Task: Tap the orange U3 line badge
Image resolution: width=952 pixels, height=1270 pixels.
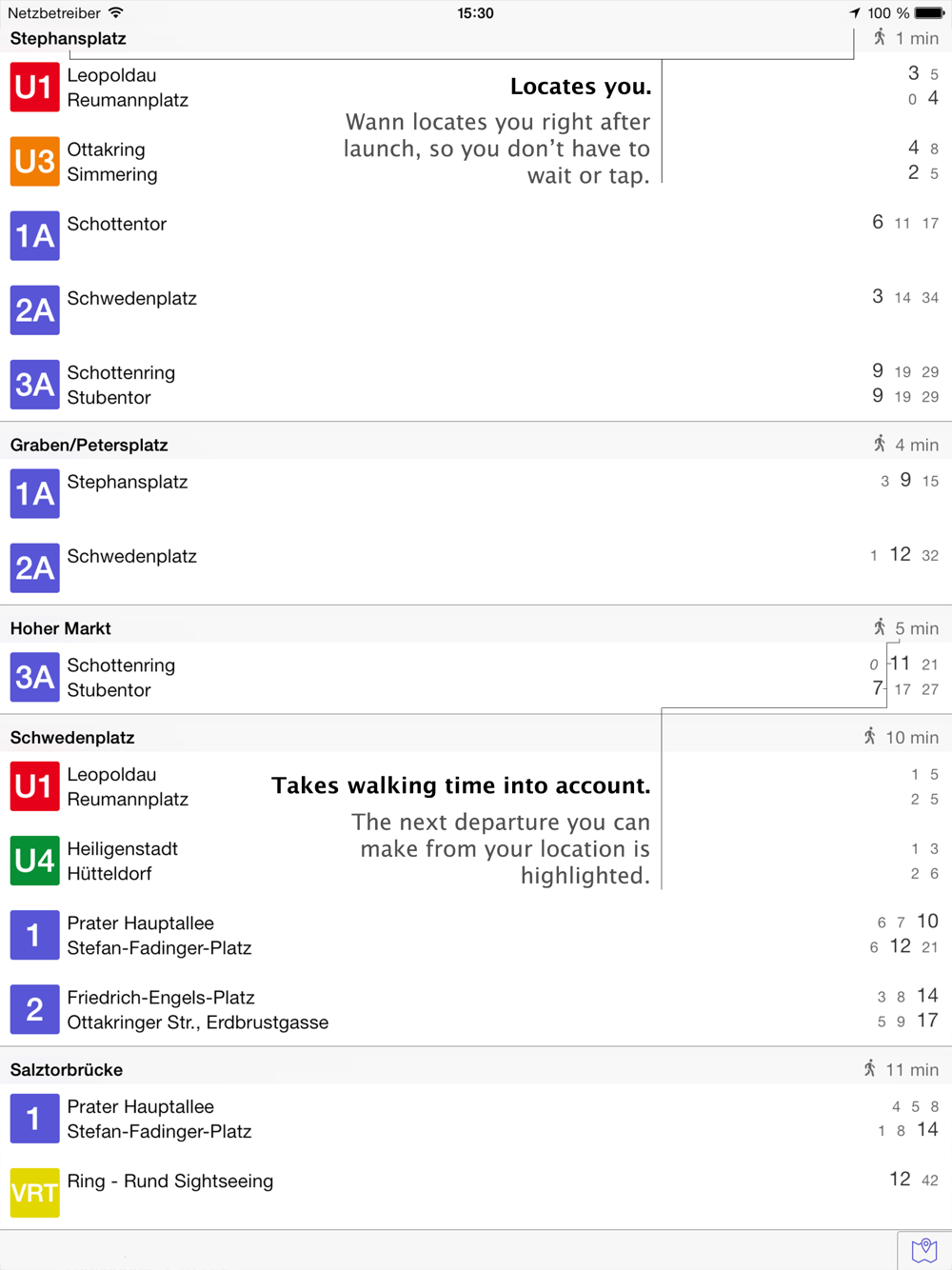Action: click(x=34, y=162)
